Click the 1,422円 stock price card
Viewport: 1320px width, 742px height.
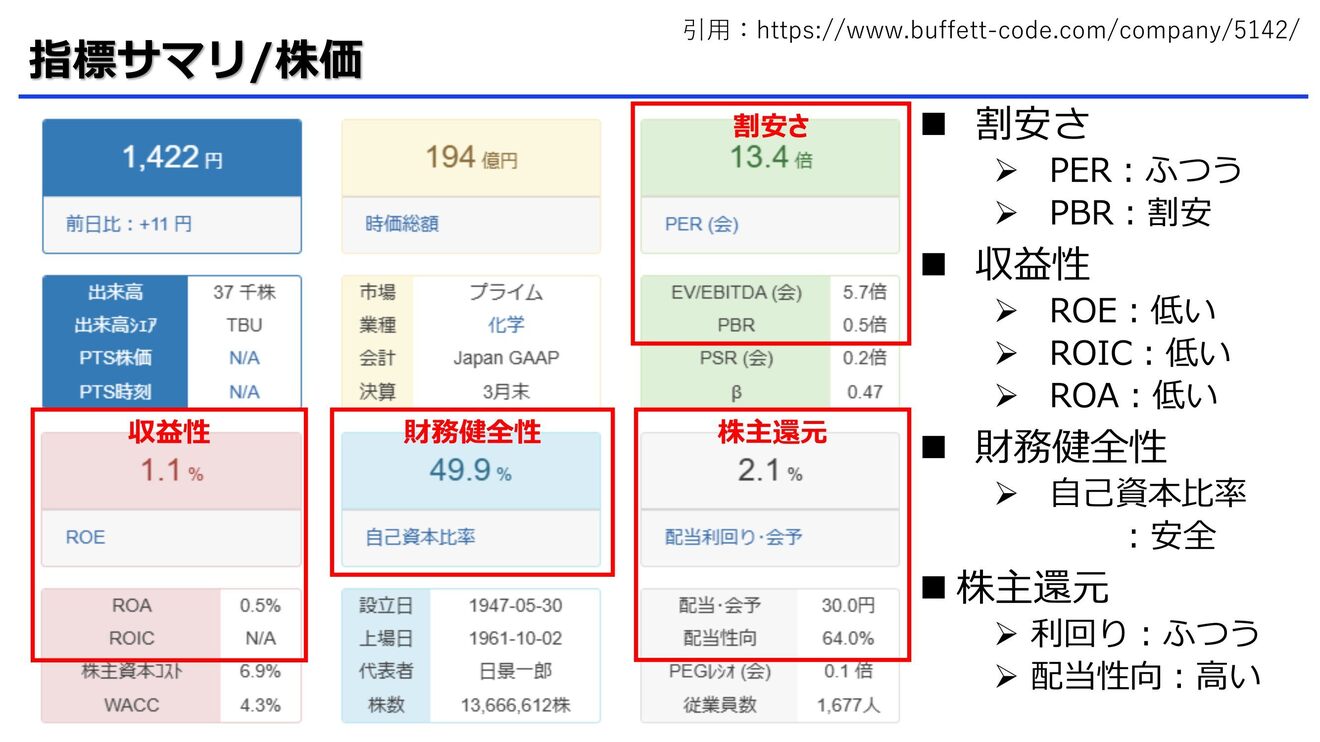point(170,158)
